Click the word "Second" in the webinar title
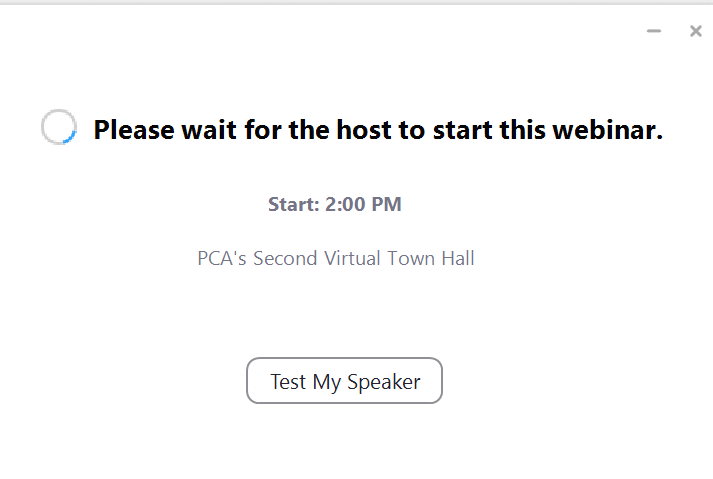 click(x=285, y=258)
